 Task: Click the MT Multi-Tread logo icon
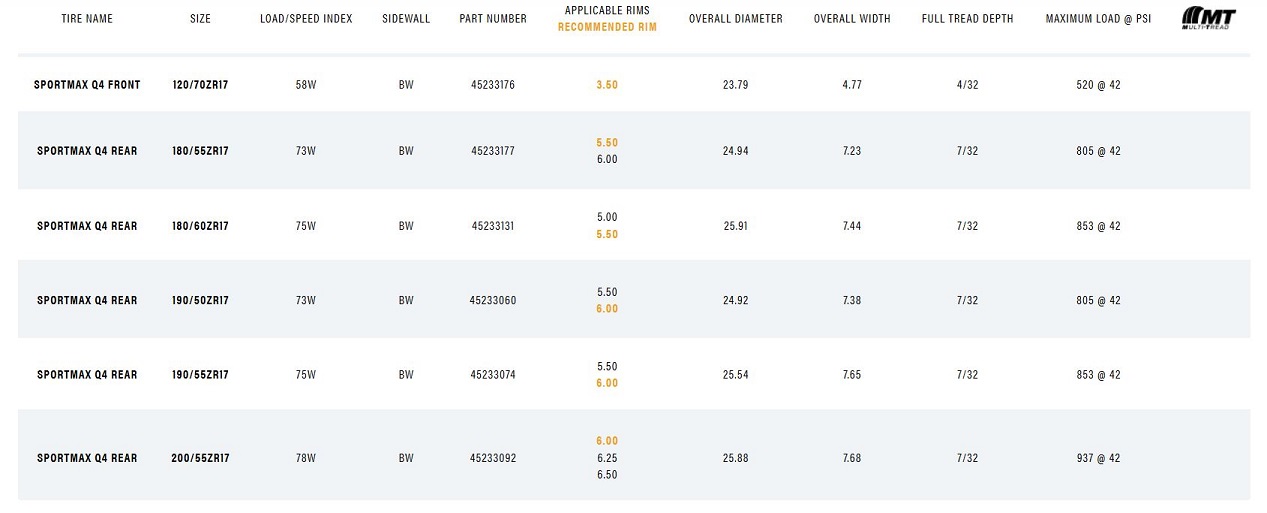pyautogui.click(x=1208, y=18)
